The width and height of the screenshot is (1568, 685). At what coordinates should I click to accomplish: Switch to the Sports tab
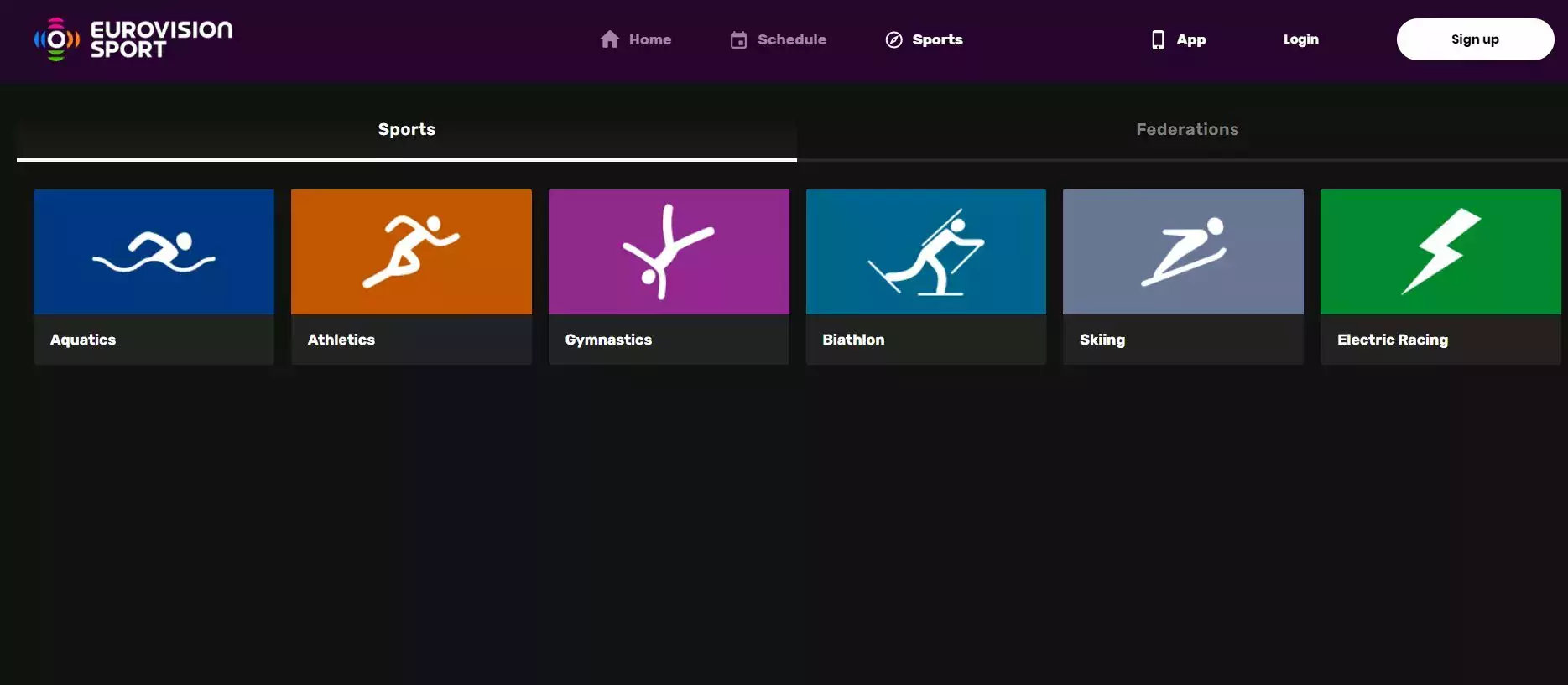406,130
